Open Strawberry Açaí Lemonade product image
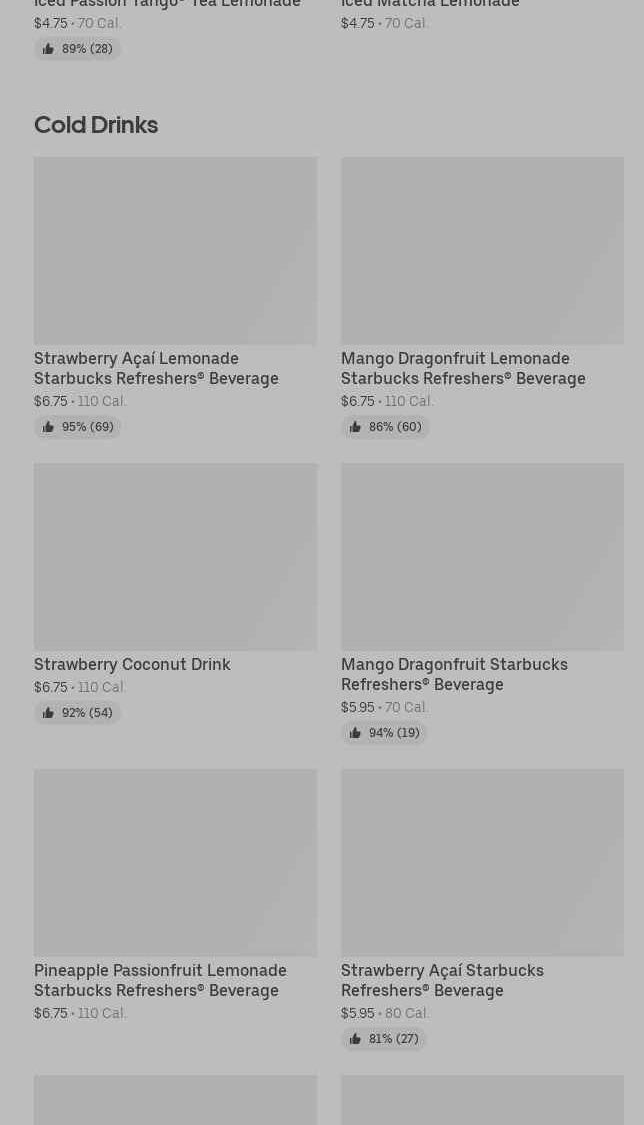This screenshot has height=1125, width=644. click(176, 250)
